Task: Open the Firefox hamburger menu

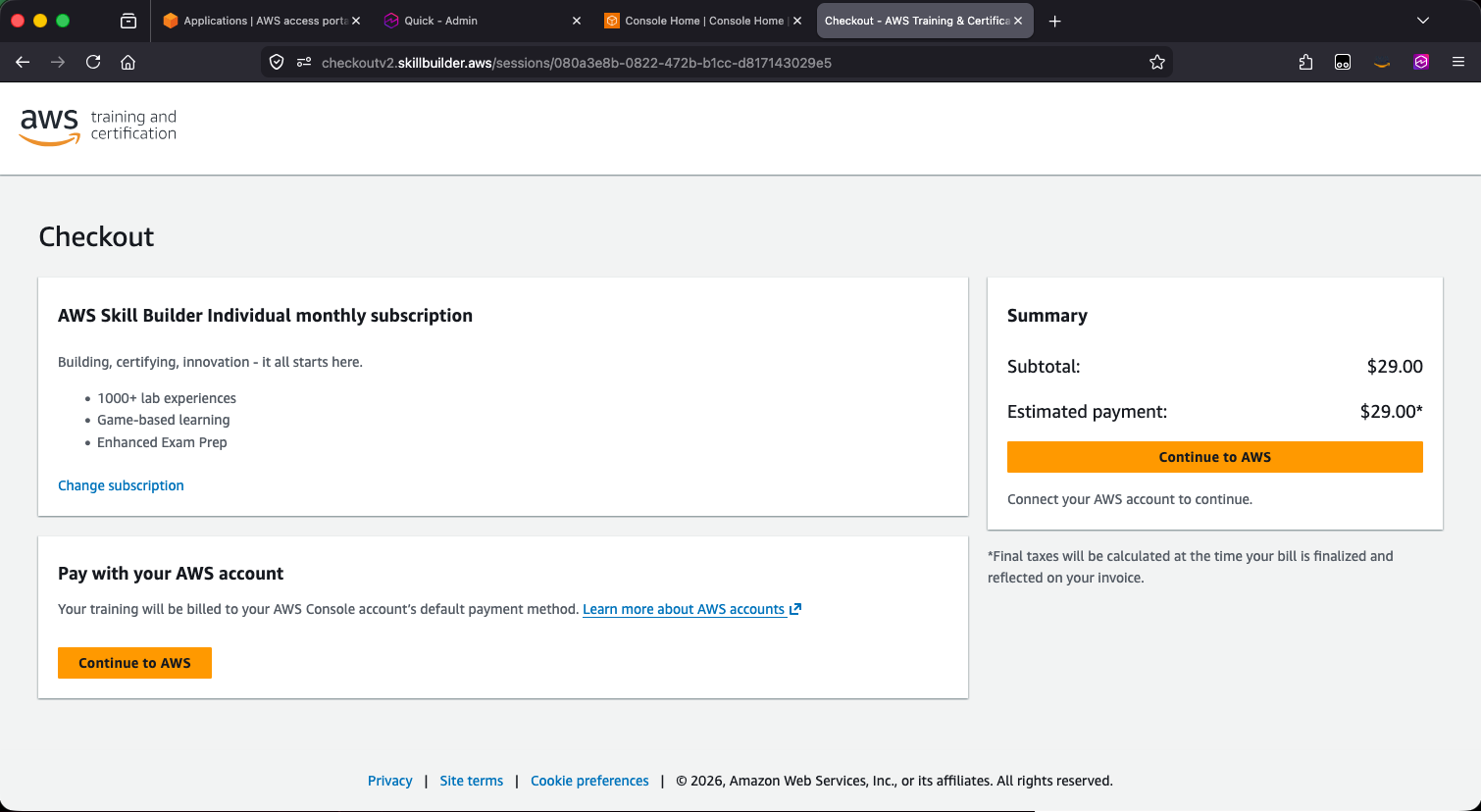Action: coord(1458,62)
